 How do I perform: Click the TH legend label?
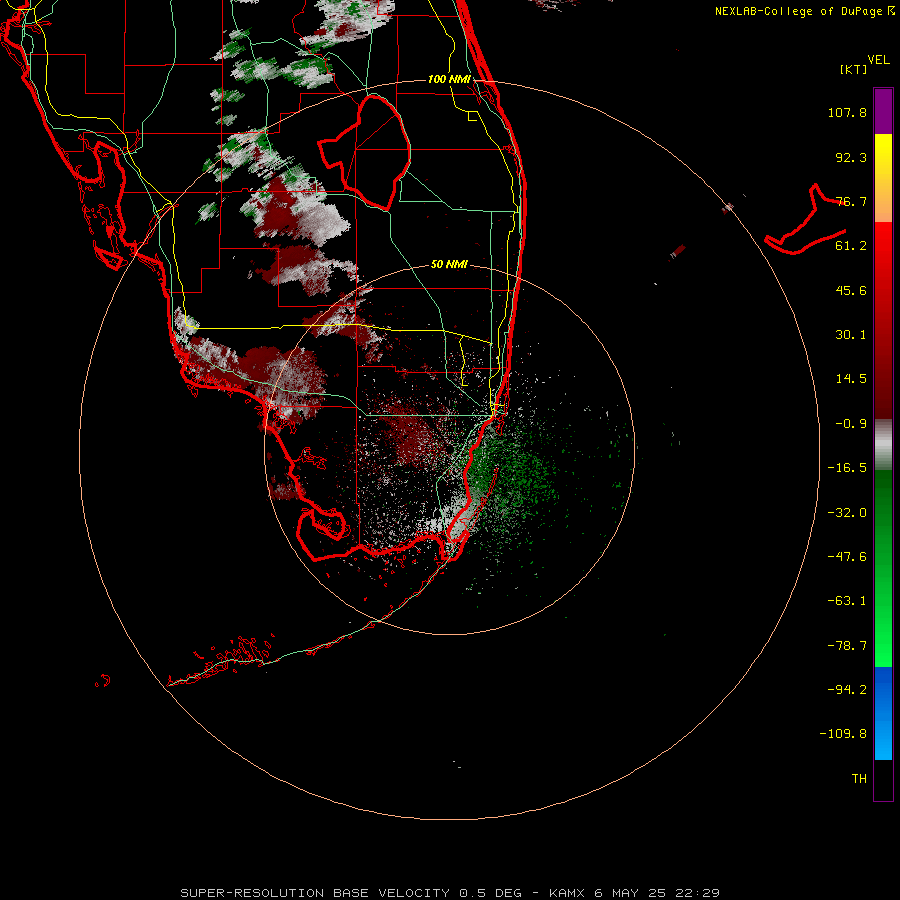[859, 779]
